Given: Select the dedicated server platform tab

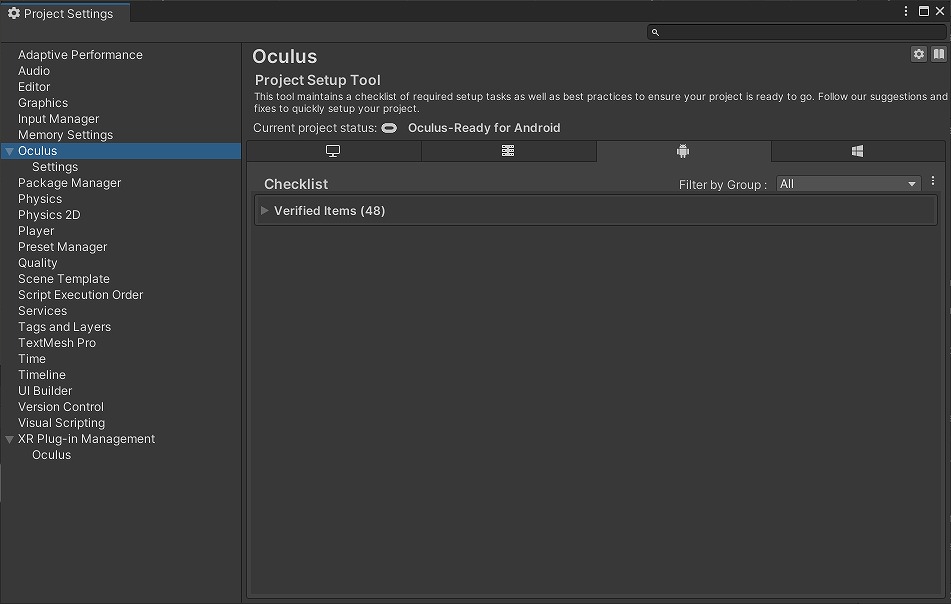Looking at the screenshot, I should pos(508,151).
